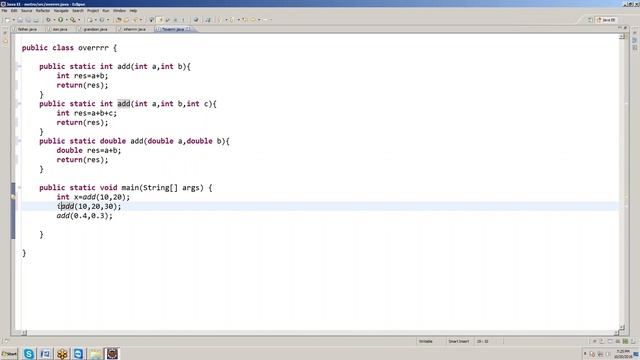Click the vertical scrollbar up arrow
Viewport: 640px width, 360px height.
622,37
